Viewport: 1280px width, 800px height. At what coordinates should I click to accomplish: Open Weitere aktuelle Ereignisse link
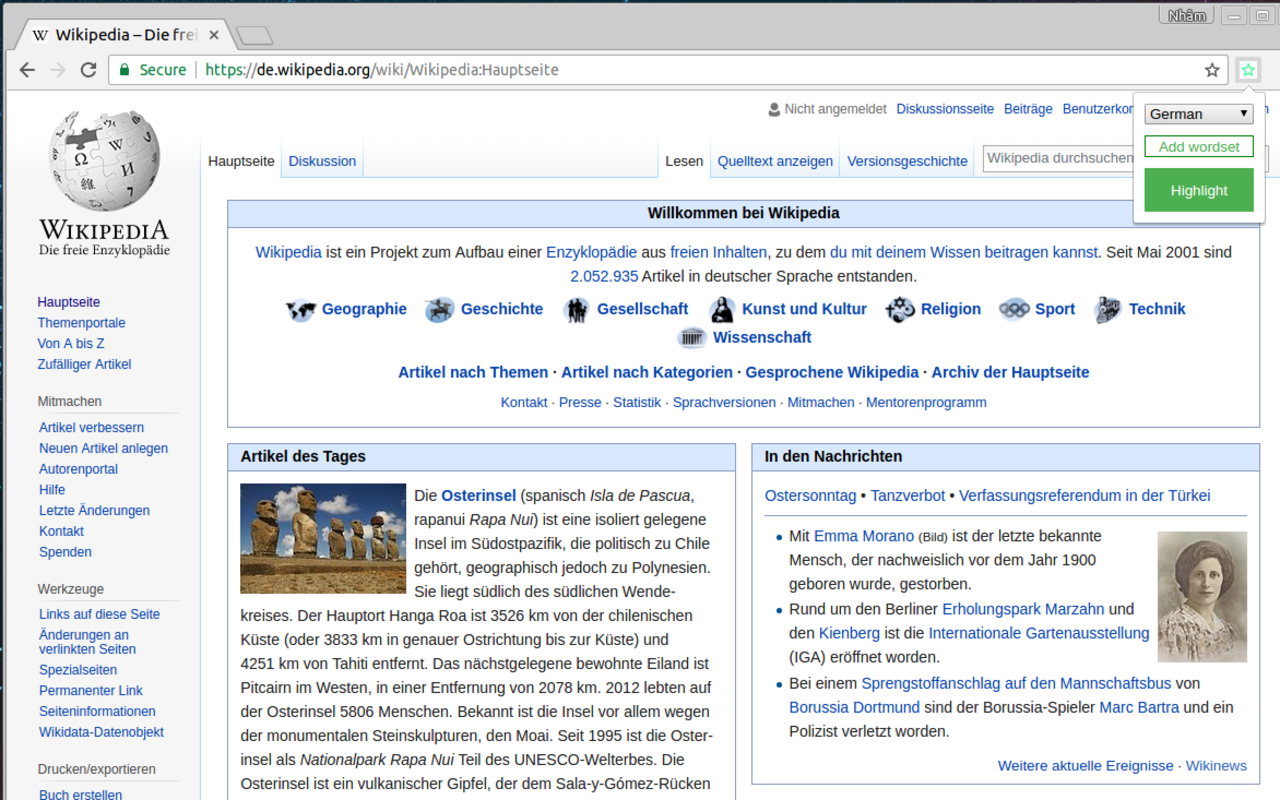tap(1085, 766)
